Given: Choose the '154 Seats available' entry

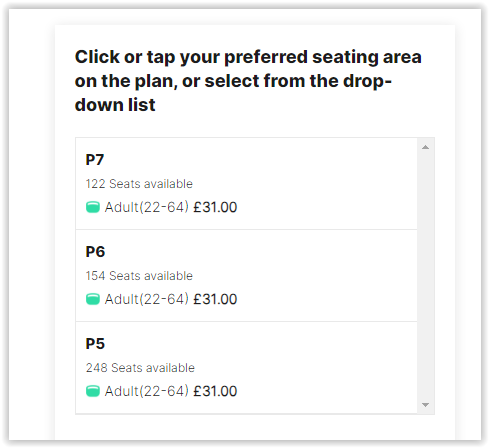Looking at the screenshot, I should [x=139, y=276].
